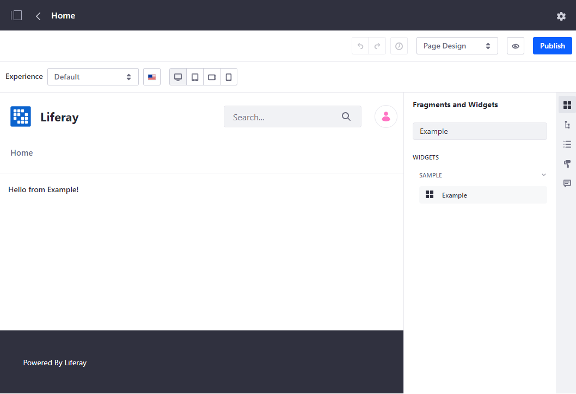Open page options via the gear icon

coord(561,16)
